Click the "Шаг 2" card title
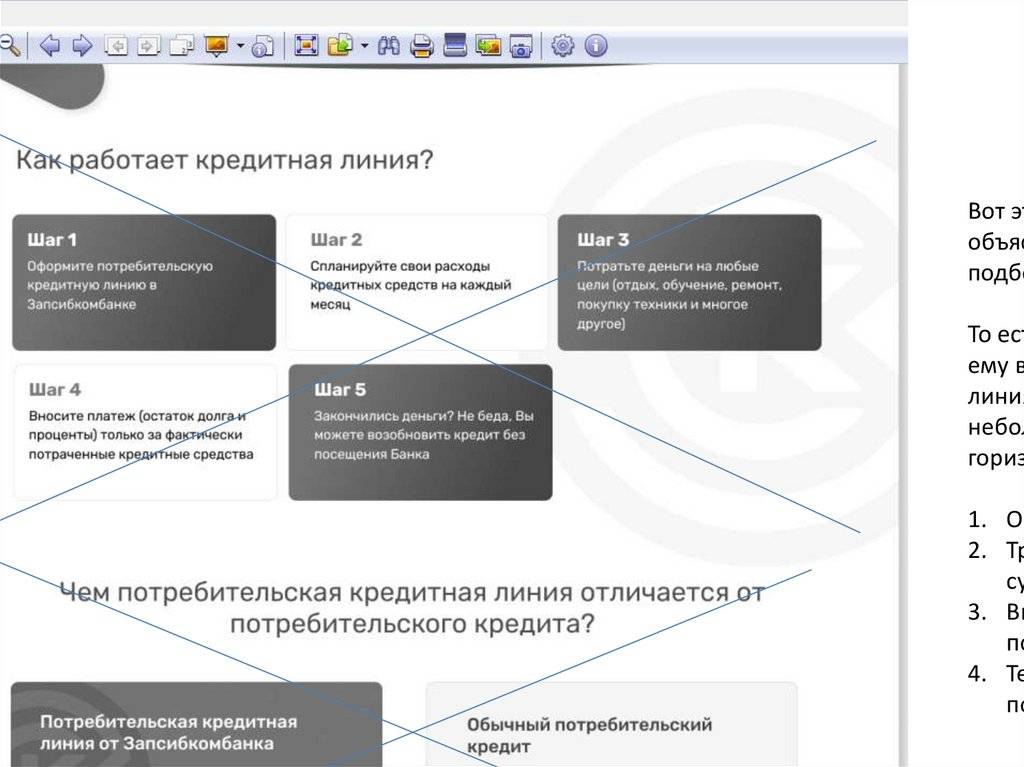Image resolution: width=1024 pixels, height=767 pixels. tap(336, 240)
